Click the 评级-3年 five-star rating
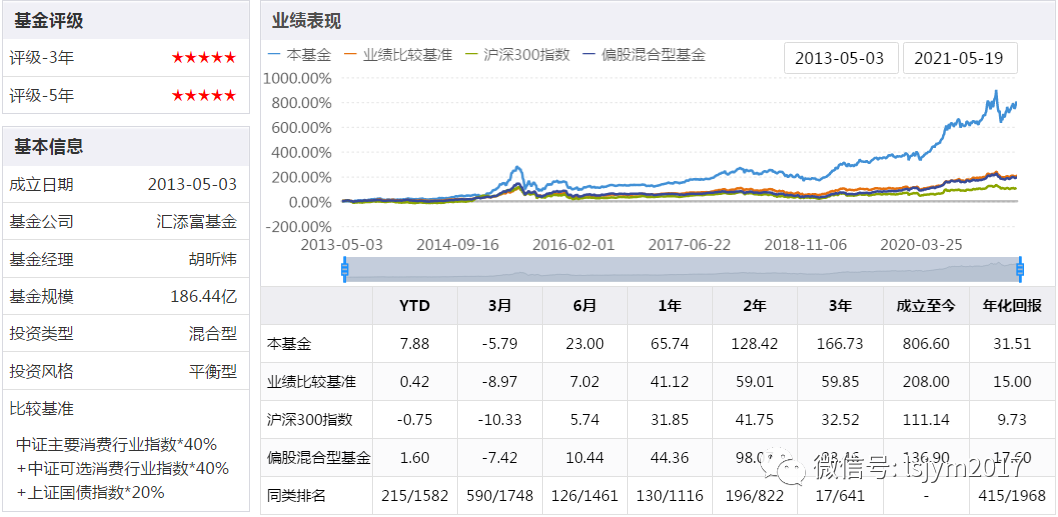The height and width of the screenshot is (517, 1058). pyautogui.click(x=204, y=58)
